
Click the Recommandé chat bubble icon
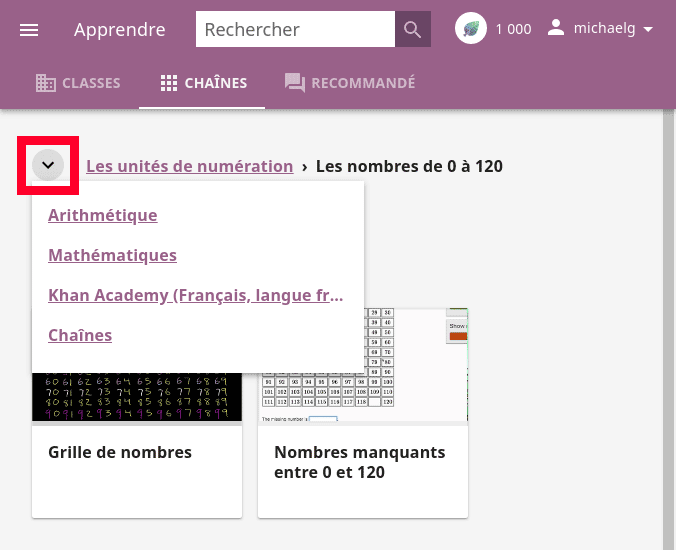pyautogui.click(x=295, y=83)
